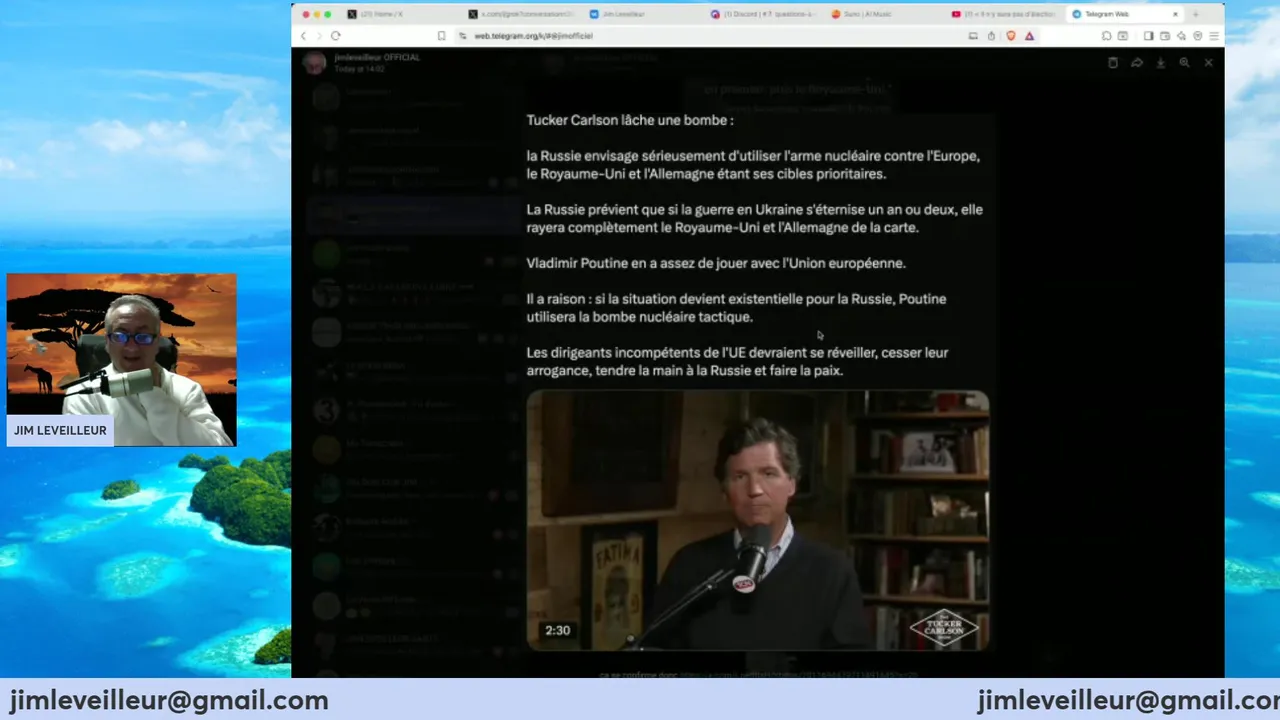
Task: Click the 2:30 video duration badge
Action: pos(558,631)
